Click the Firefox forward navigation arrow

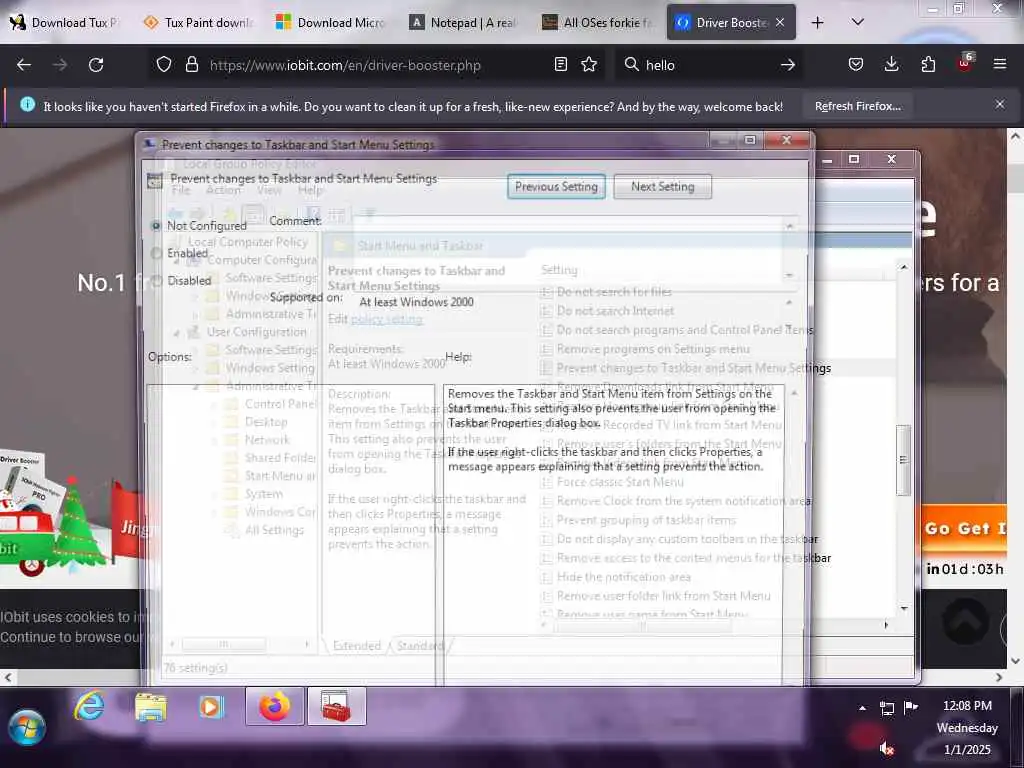point(60,65)
